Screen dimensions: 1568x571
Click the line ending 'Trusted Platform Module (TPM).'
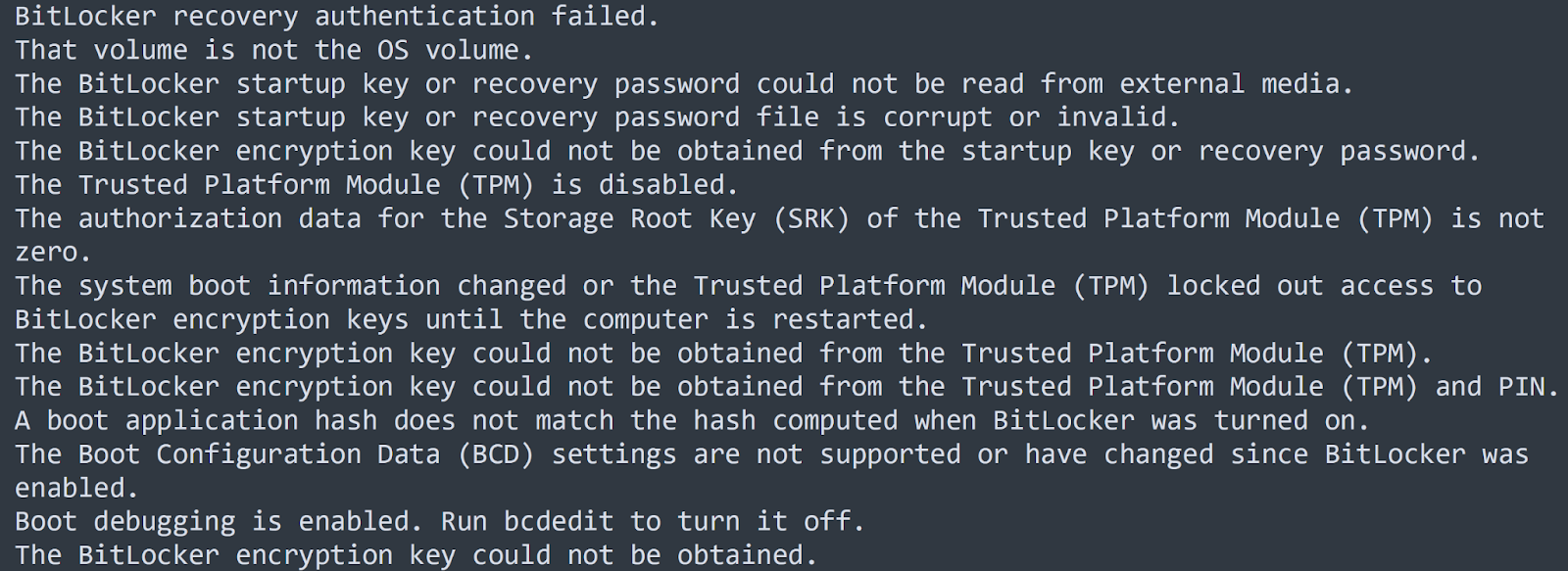pos(724,354)
